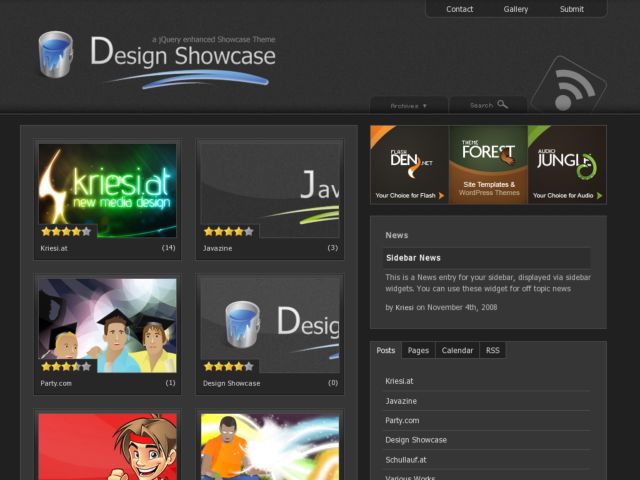Open the red cartoon boy thumbnail

107,447
